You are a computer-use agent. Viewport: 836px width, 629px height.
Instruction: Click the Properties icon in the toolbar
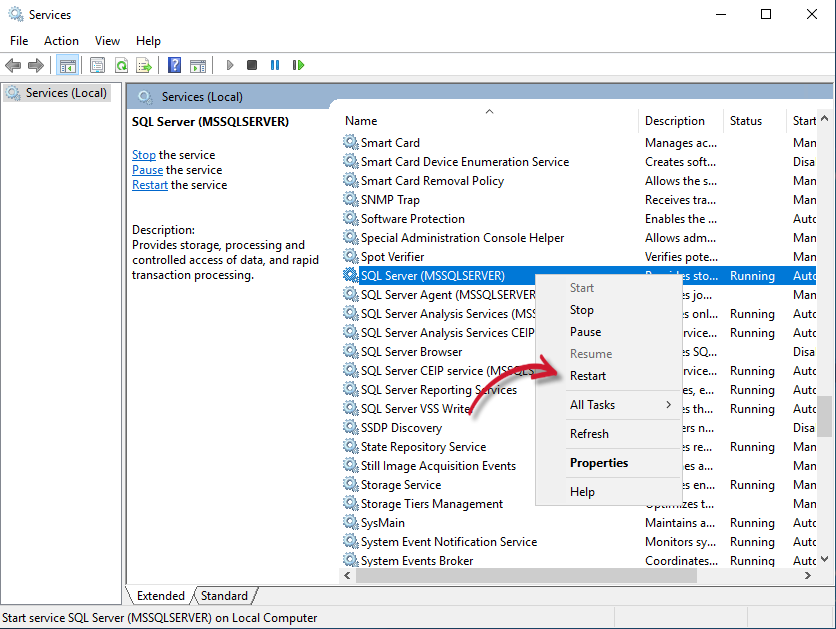point(97,65)
